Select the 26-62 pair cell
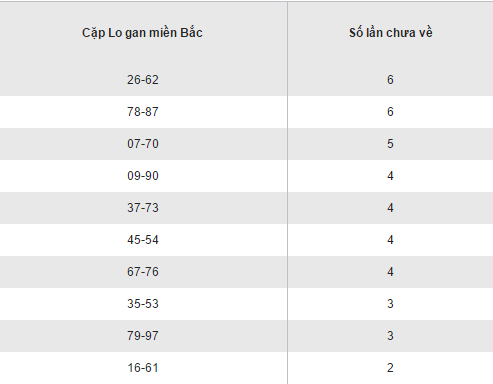The width and height of the screenshot is (493, 384). 143,80
